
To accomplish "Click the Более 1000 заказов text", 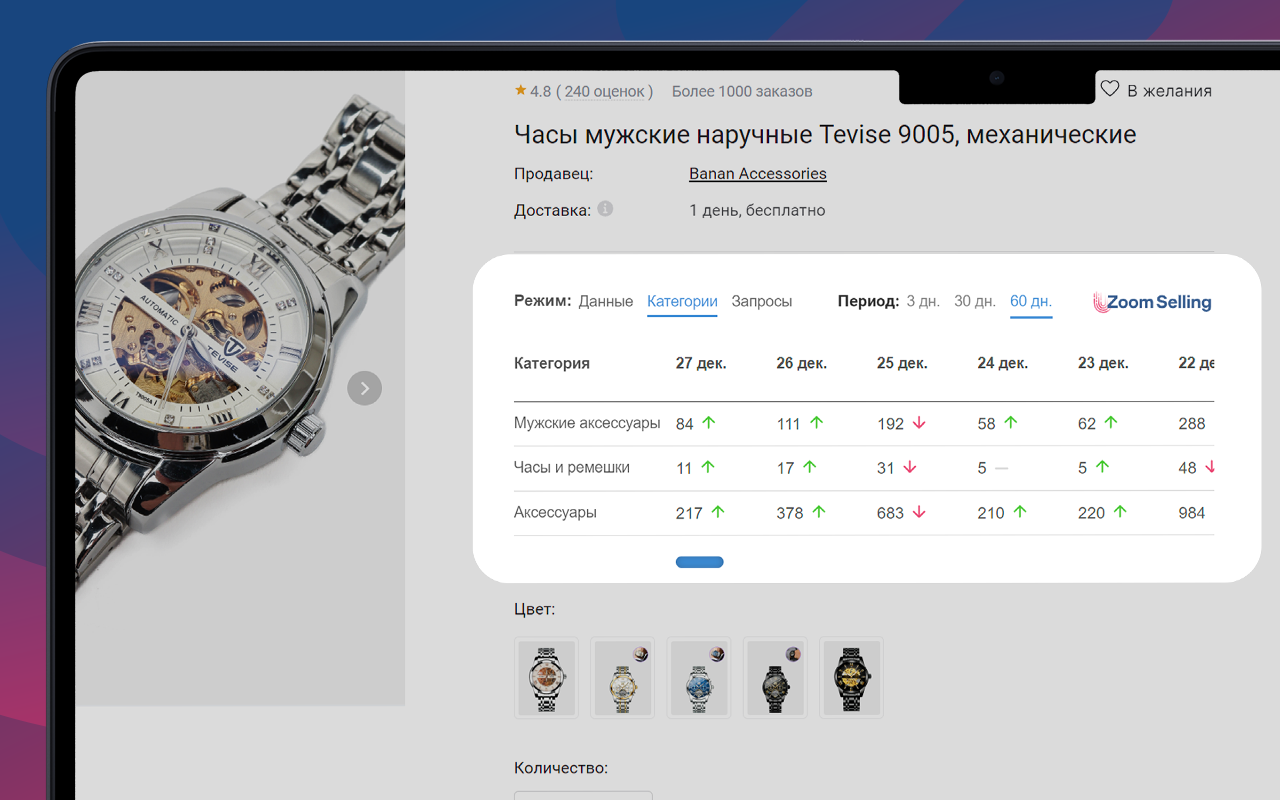I will coord(742,91).
